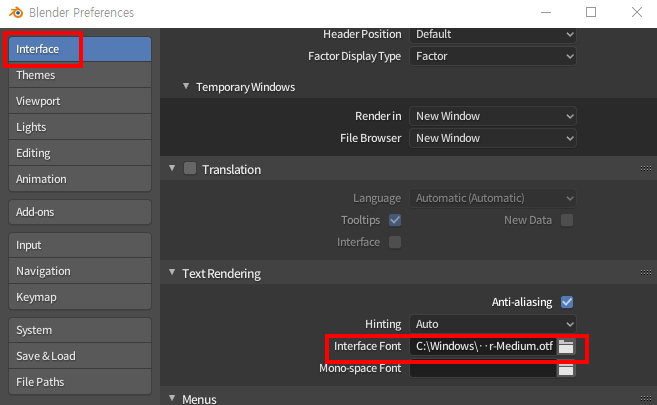Image resolution: width=657 pixels, height=405 pixels.
Task: Open Navigation preferences
Action: coord(80,271)
